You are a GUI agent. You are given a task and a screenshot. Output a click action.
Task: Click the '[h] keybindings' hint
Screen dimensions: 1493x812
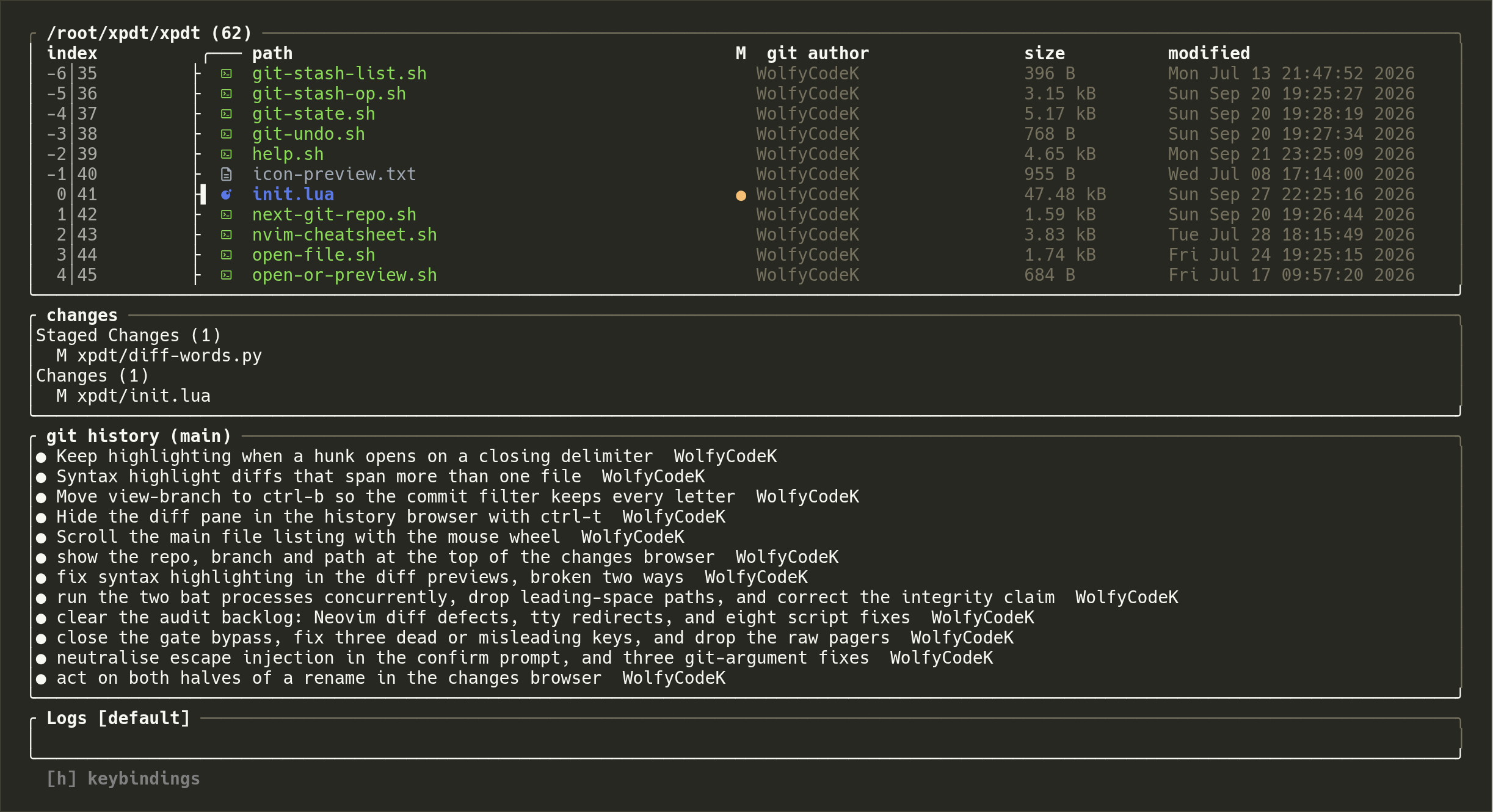coord(123,779)
